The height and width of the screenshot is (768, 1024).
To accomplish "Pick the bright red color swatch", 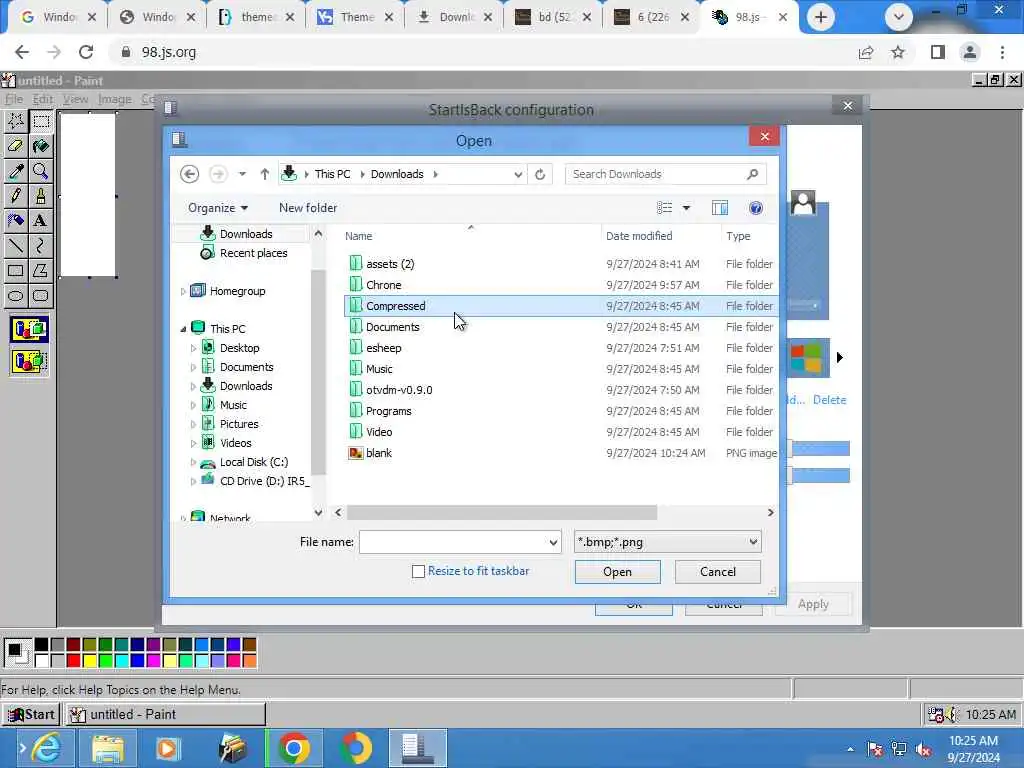I will (73, 660).
